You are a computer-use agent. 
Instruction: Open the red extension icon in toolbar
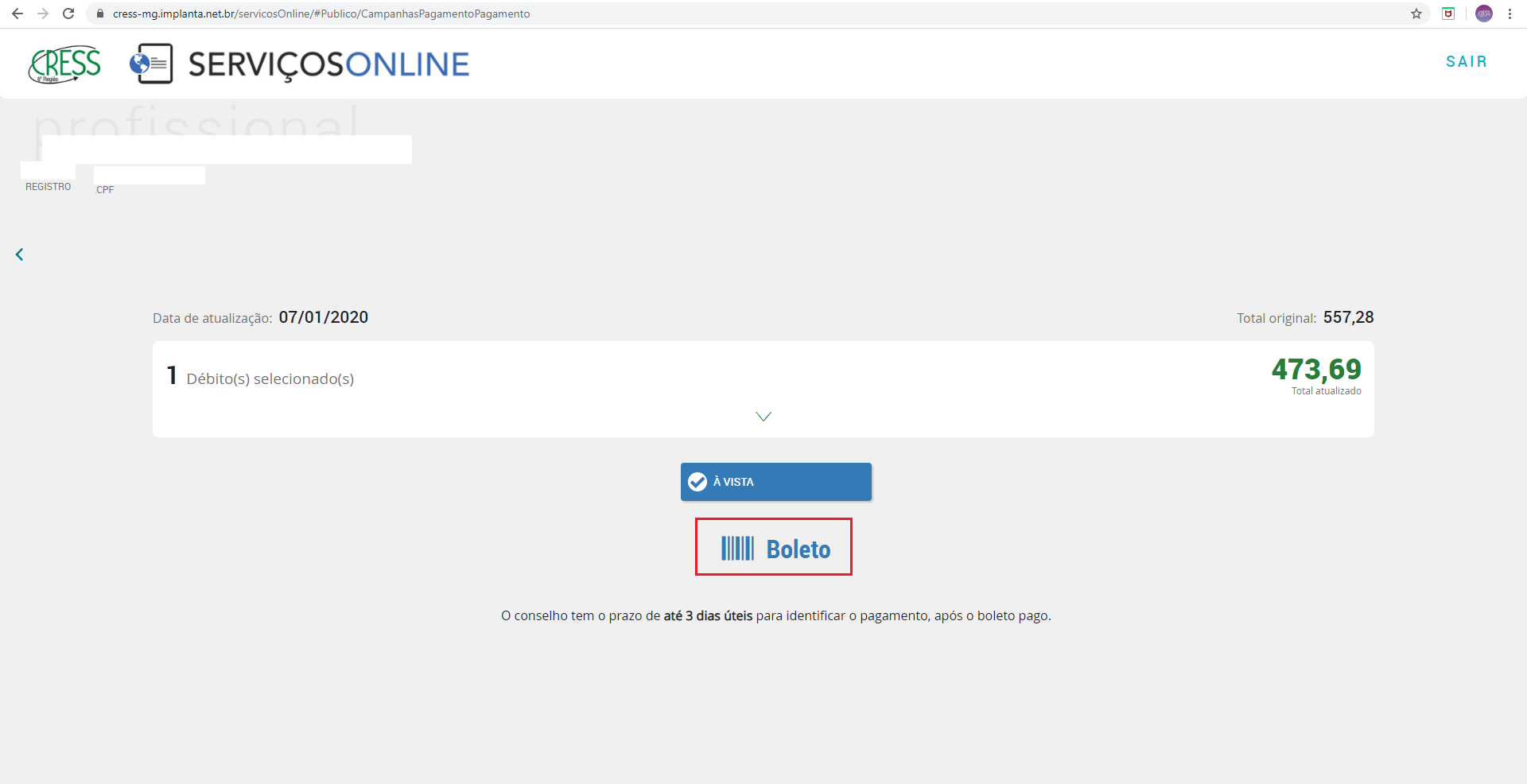(1448, 14)
